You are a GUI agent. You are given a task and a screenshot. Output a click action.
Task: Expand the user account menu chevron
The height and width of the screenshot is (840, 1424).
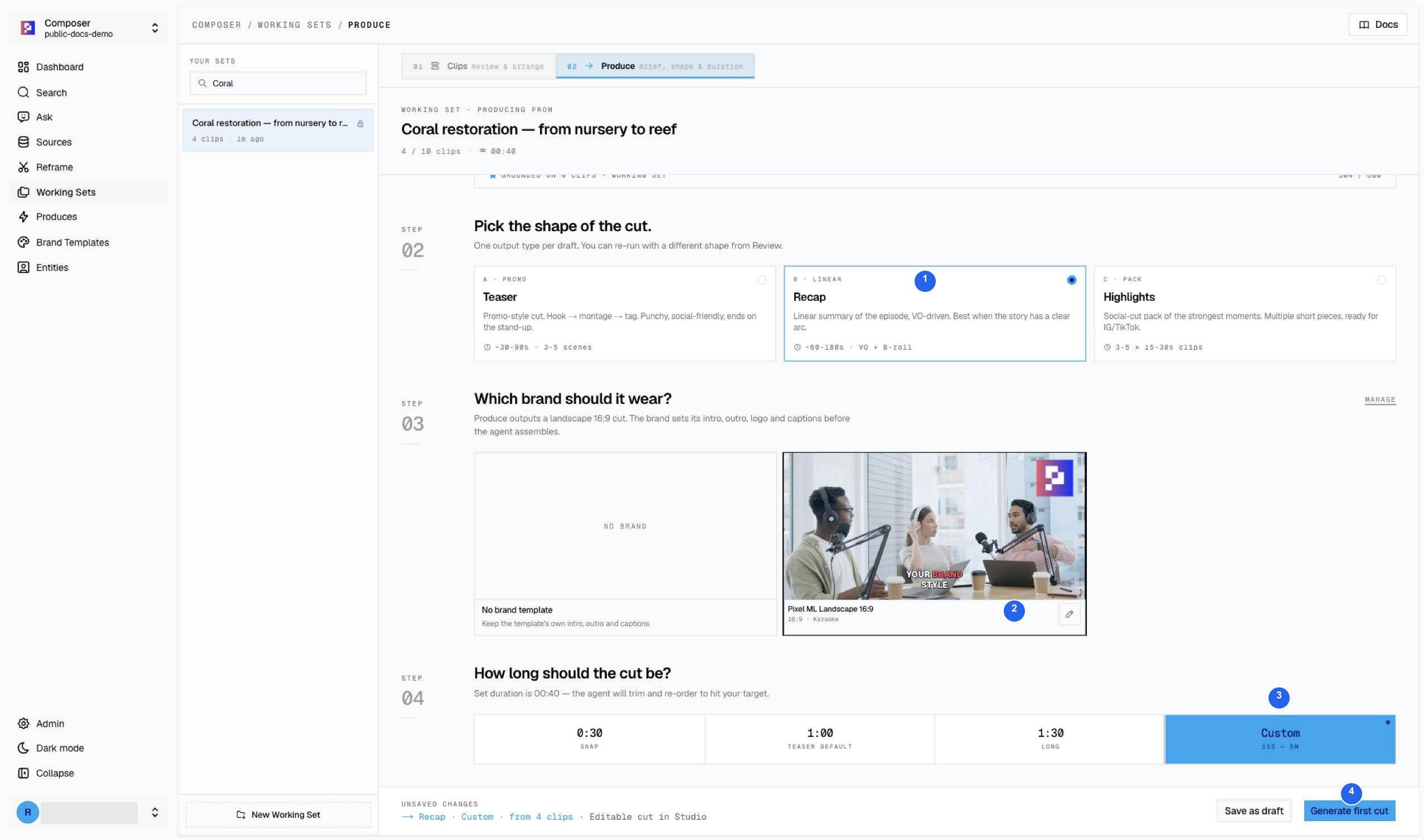tap(154, 812)
